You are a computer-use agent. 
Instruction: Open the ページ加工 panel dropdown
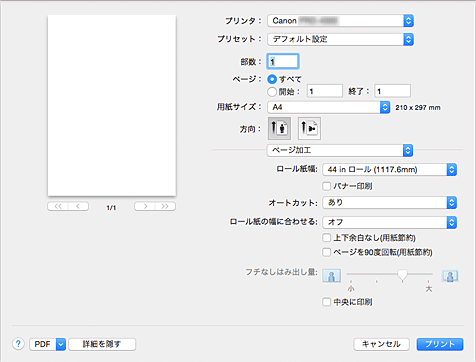click(x=340, y=150)
